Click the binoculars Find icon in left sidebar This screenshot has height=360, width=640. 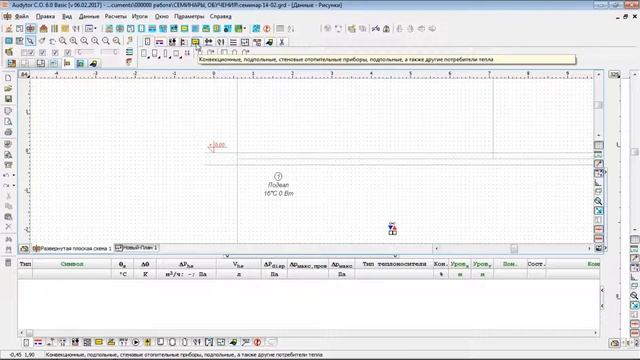coord(8,239)
